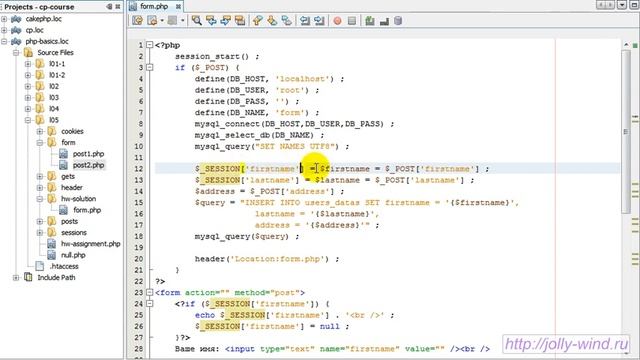Collapse the fold at line 24
640x360 pixels.
click(x=150, y=304)
